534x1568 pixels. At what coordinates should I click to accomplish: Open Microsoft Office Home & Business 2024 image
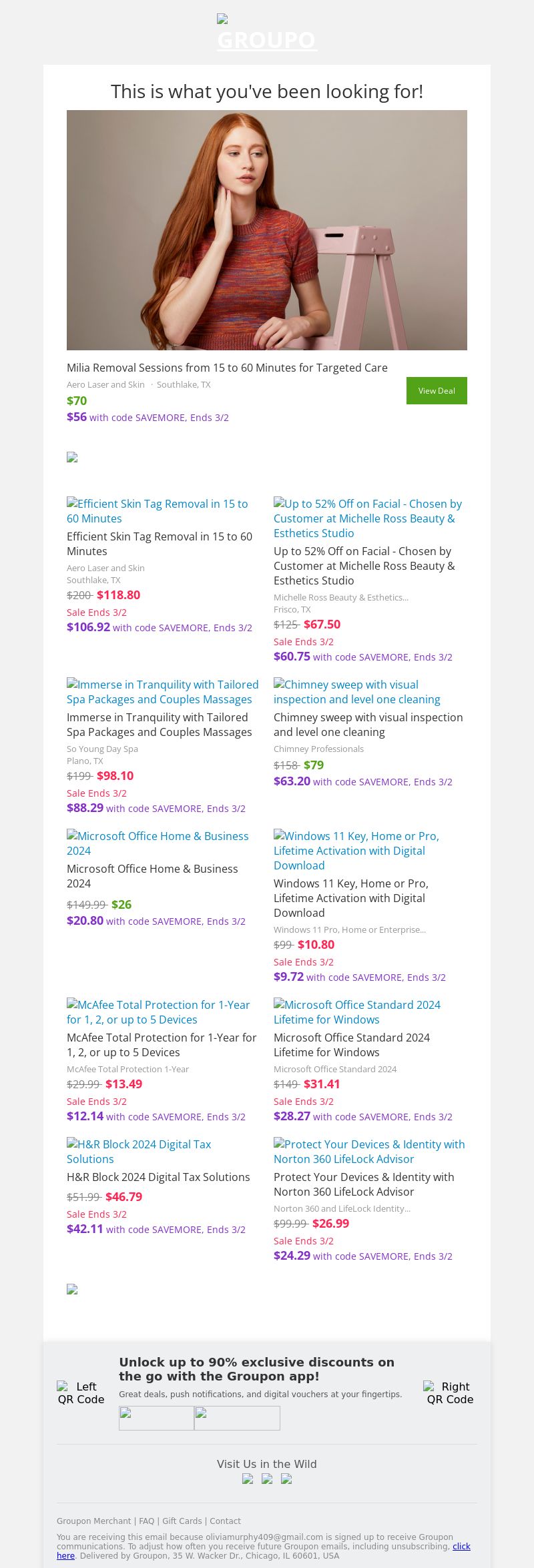pos(158,843)
